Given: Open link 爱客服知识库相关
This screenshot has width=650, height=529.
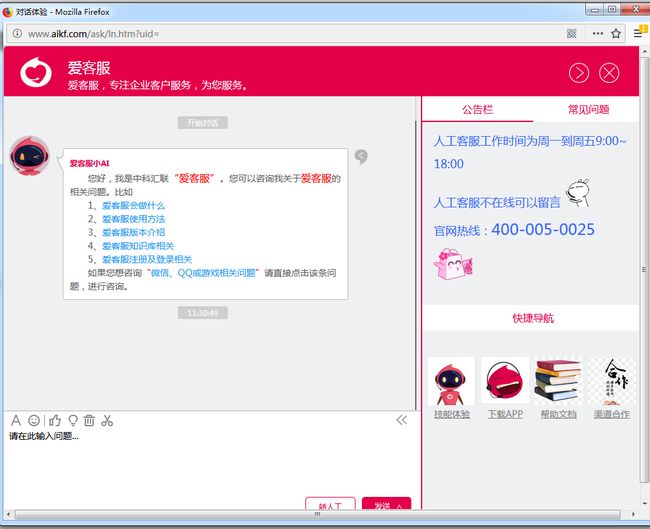Looking at the screenshot, I should tap(138, 246).
